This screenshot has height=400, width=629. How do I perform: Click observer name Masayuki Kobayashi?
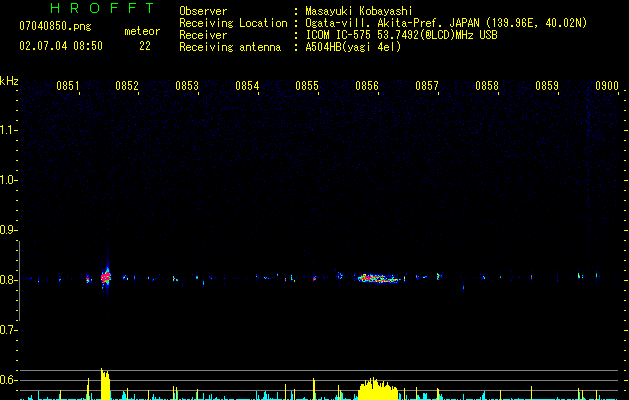(359, 11)
